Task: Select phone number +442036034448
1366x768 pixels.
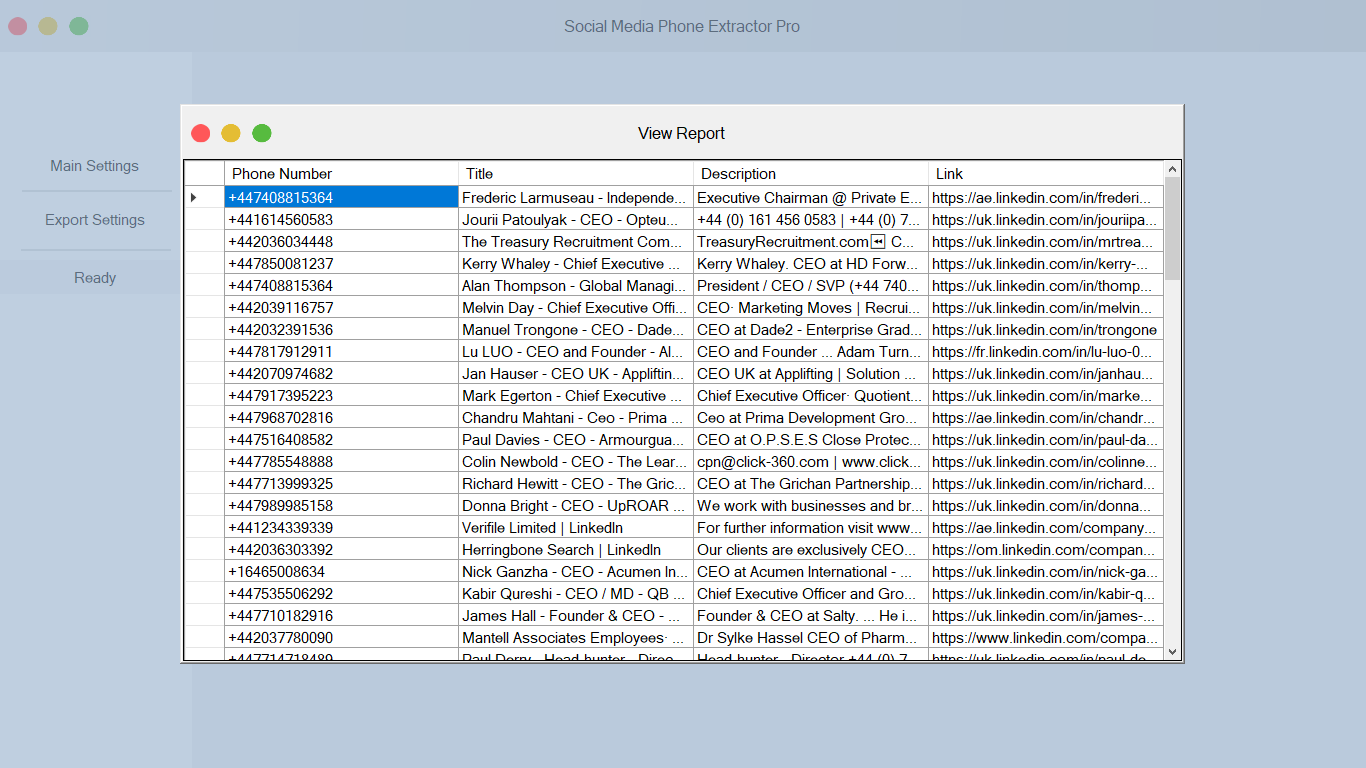Action: tap(341, 242)
